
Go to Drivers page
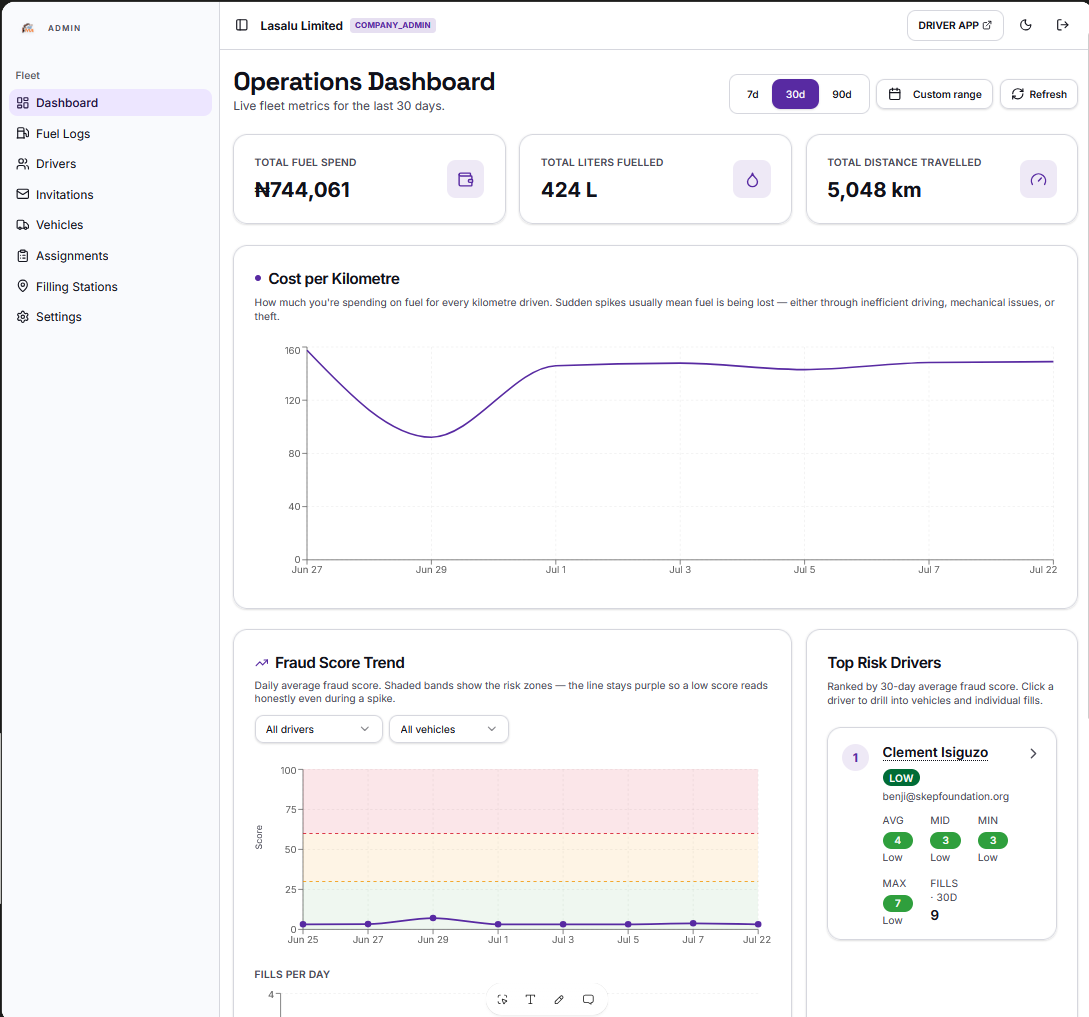pos(110,164)
